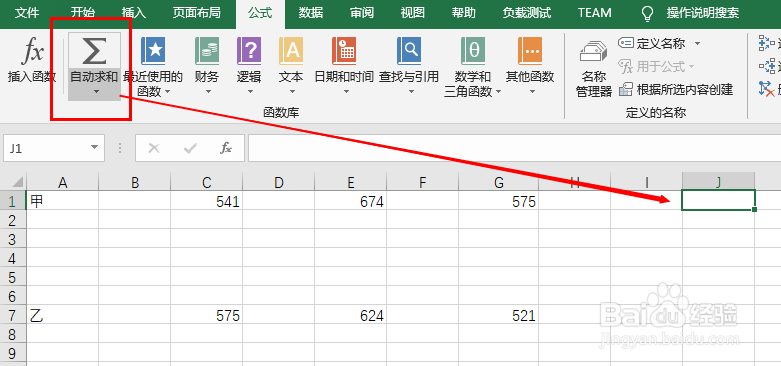This screenshot has height=366, width=781.
Task: Expand the Text functions dropdown arrow
Action: (x=291, y=92)
